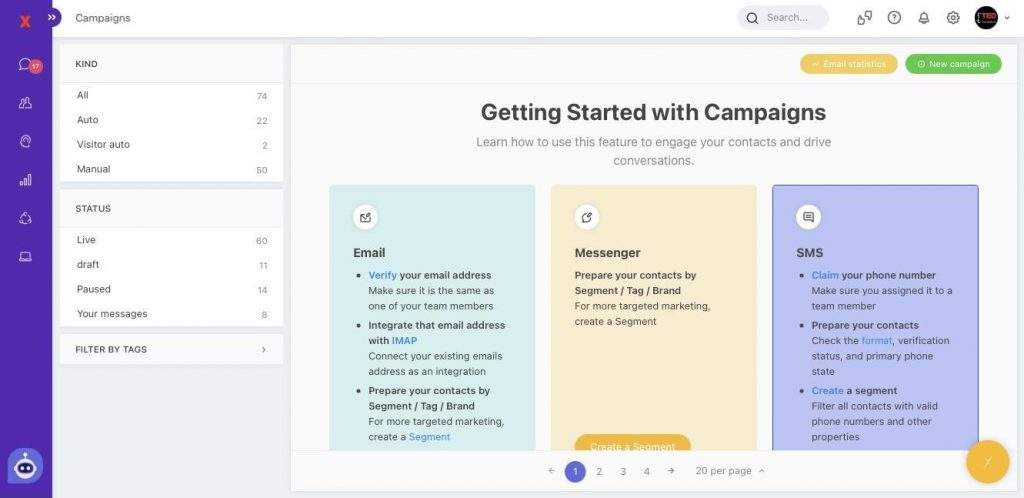
Task: Click the New campaign button
Action: pos(953,64)
